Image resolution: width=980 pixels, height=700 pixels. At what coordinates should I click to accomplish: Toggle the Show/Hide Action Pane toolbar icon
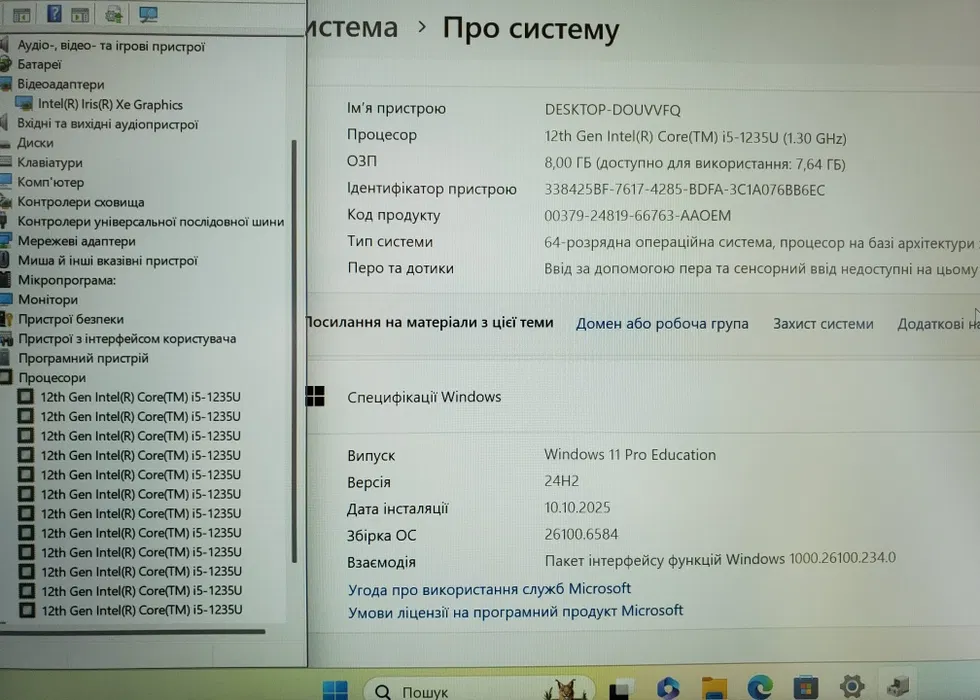[80, 14]
